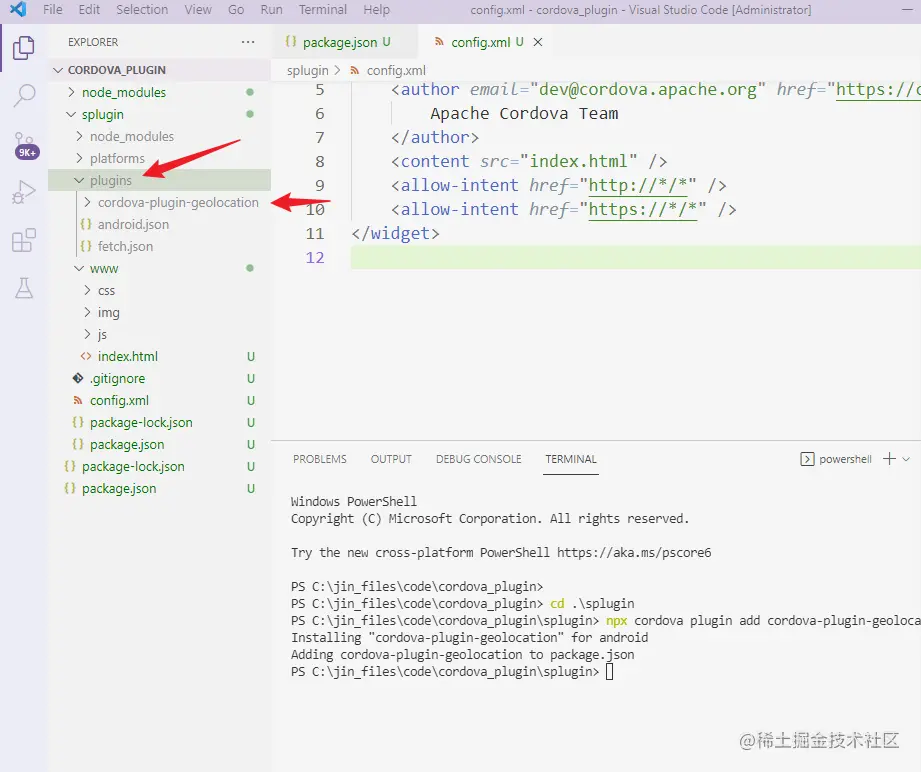921x772 pixels.
Task: Follow the https://*/* link on line 10
Action: [643, 210]
